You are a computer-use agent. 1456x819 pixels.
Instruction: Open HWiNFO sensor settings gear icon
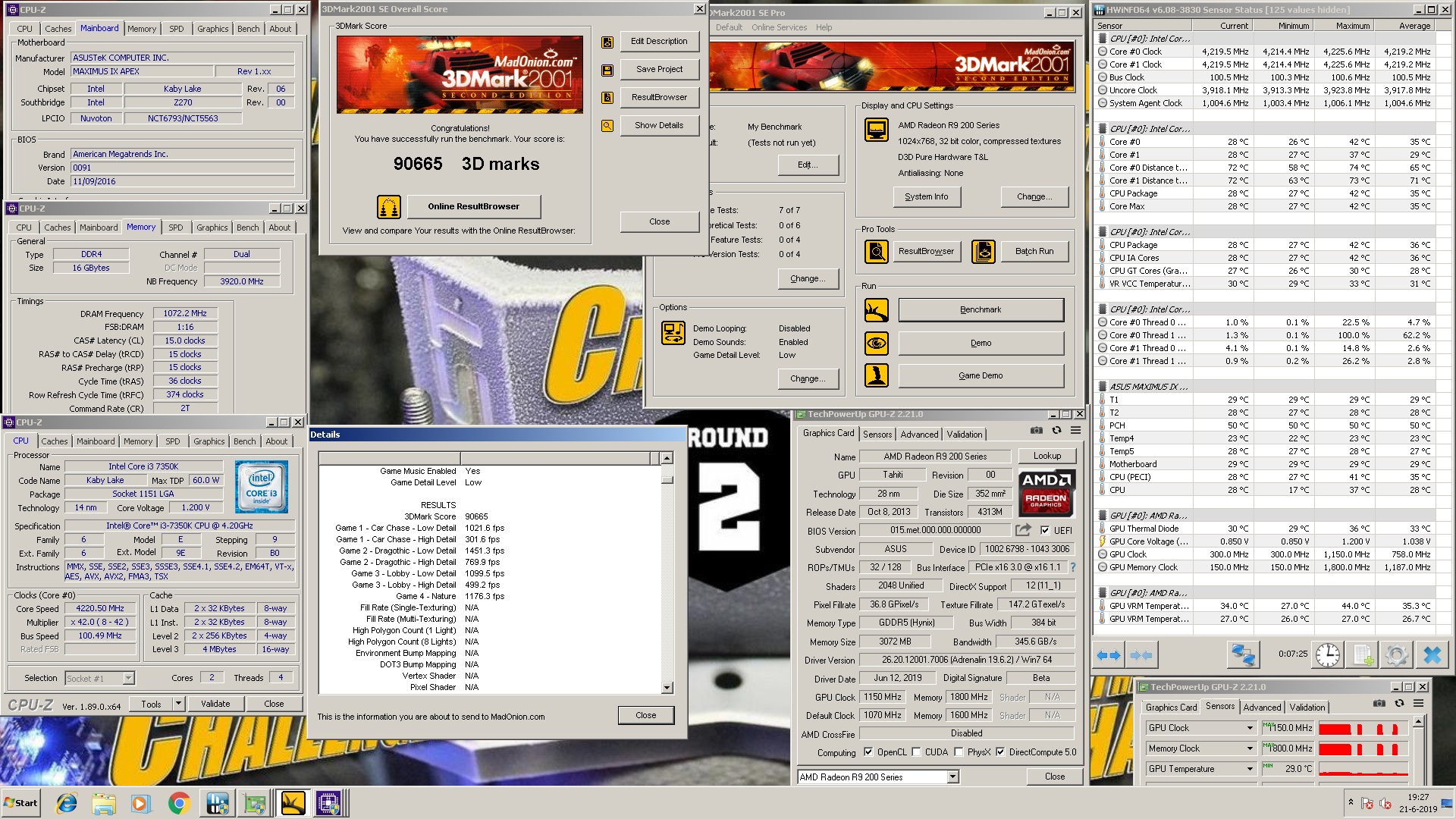[1397, 654]
